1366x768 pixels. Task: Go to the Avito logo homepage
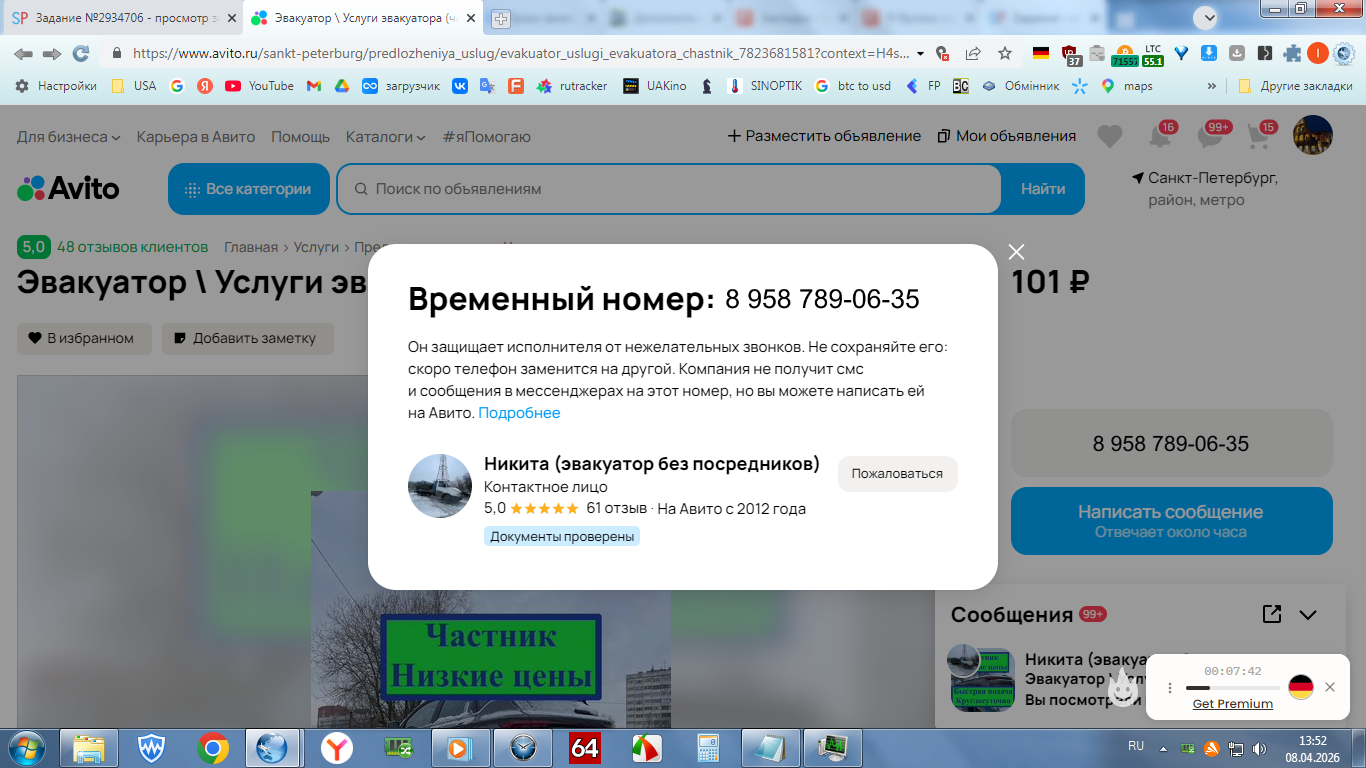(68, 188)
